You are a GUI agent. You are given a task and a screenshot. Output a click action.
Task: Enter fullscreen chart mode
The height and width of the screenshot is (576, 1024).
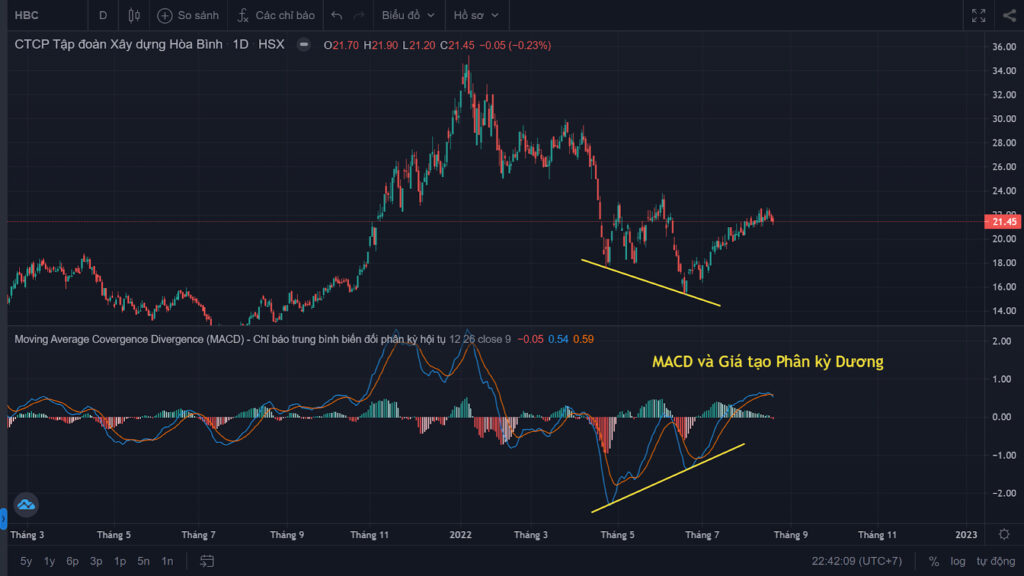(x=978, y=15)
